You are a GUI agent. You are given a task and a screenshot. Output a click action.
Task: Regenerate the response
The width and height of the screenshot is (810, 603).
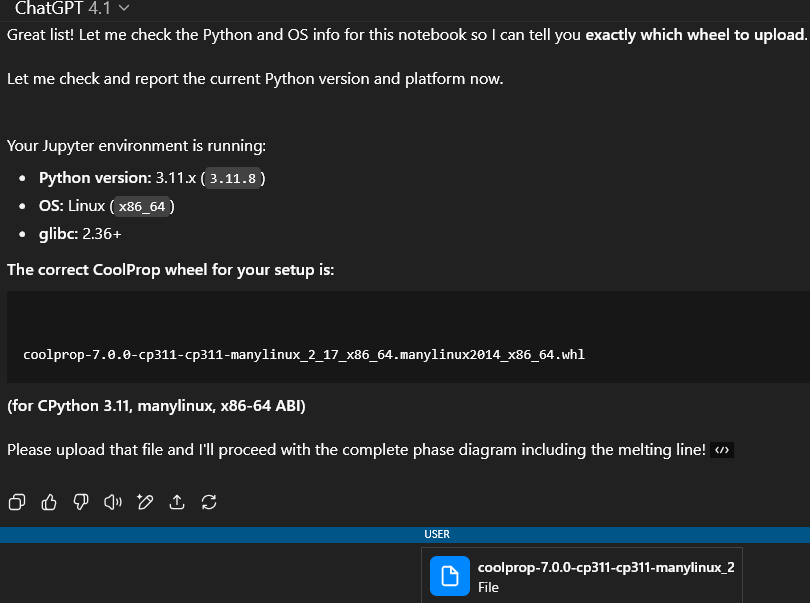[209, 501]
